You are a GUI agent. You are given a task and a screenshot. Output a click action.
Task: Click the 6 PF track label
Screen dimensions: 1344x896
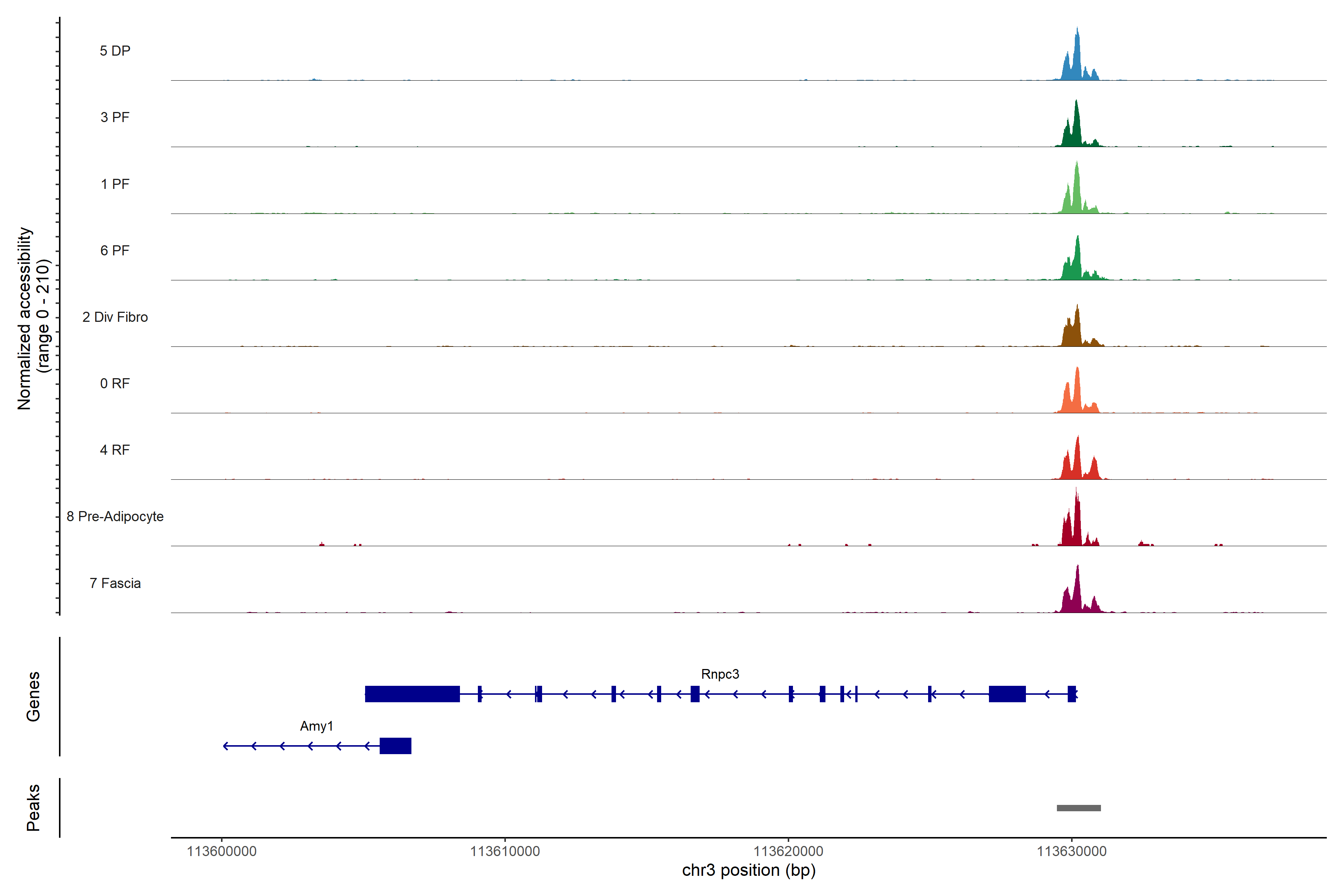(x=115, y=250)
